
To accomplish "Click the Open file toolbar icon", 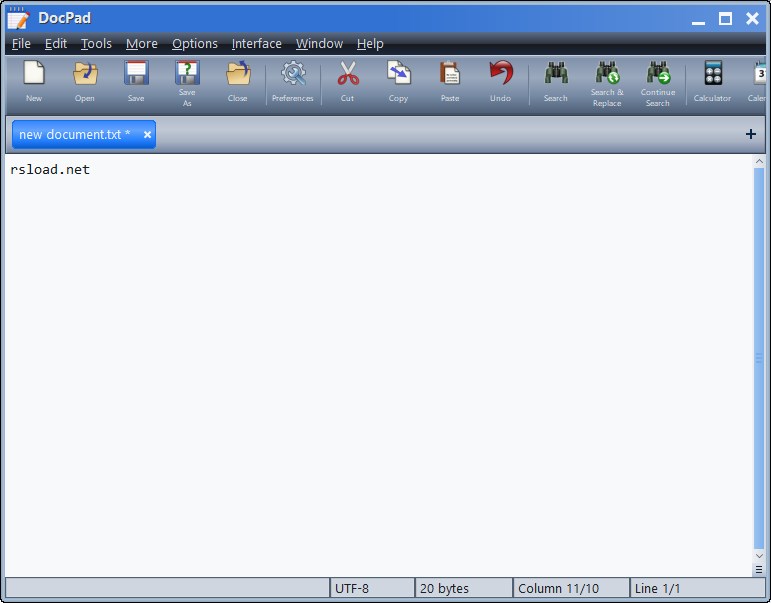I will pyautogui.click(x=85, y=81).
